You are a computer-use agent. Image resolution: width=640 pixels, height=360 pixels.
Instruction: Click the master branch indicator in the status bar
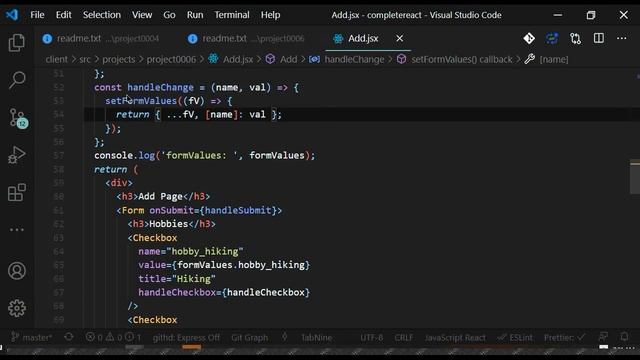31,338
